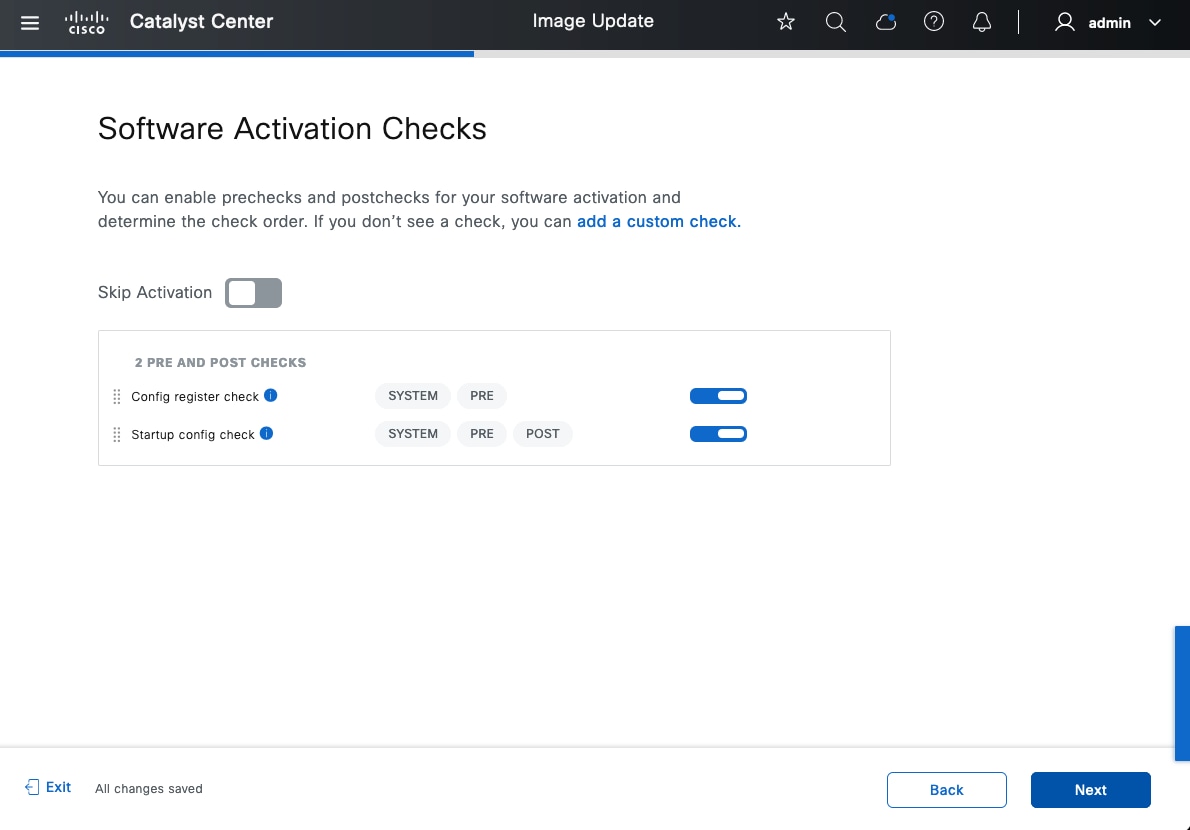The height and width of the screenshot is (830, 1190).
Task: Click the blue side tab on right edge
Action: tap(1182, 694)
